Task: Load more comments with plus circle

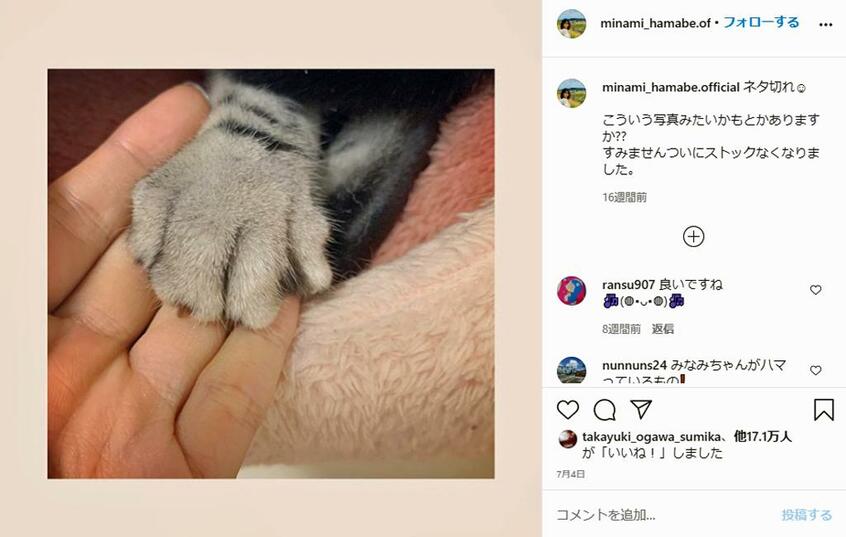Action: [693, 236]
